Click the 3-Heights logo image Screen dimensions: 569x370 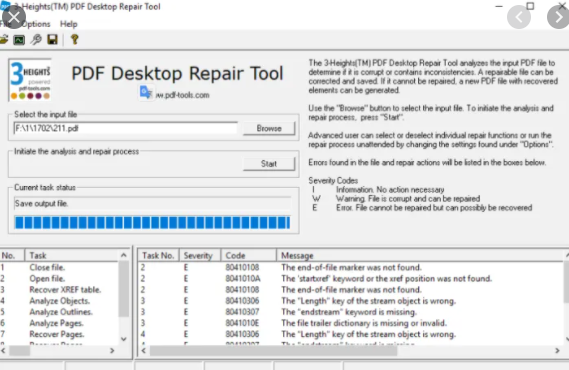pos(30,80)
